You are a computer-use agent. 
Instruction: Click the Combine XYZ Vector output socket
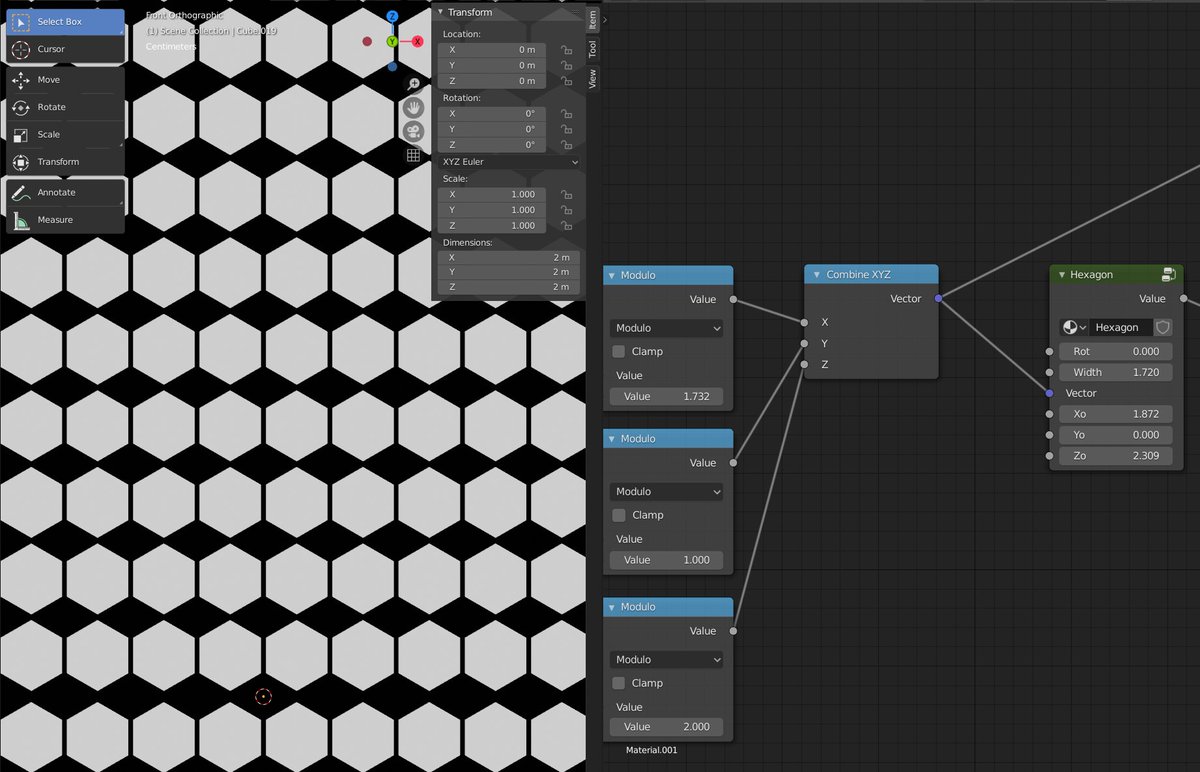coord(937,298)
